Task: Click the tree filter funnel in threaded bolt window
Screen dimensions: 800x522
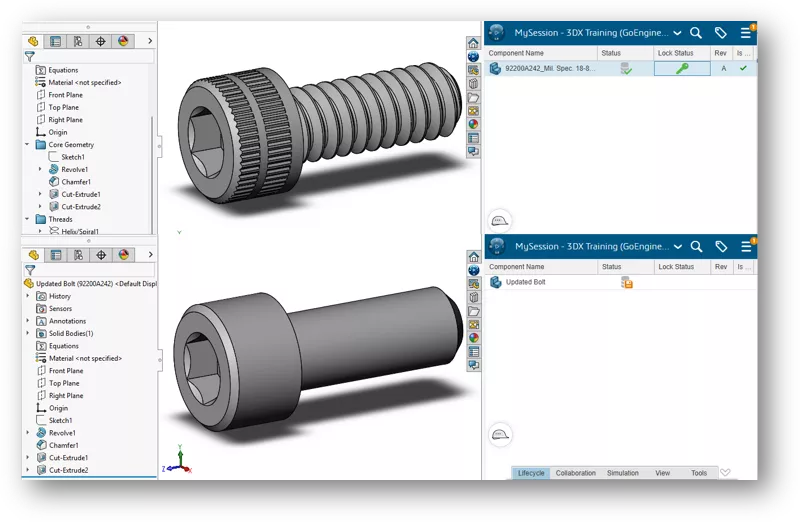Action: coord(30,57)
